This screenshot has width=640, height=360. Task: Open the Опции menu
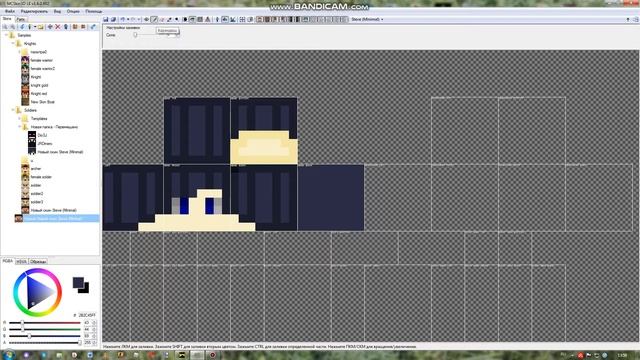tap(73, 11)
